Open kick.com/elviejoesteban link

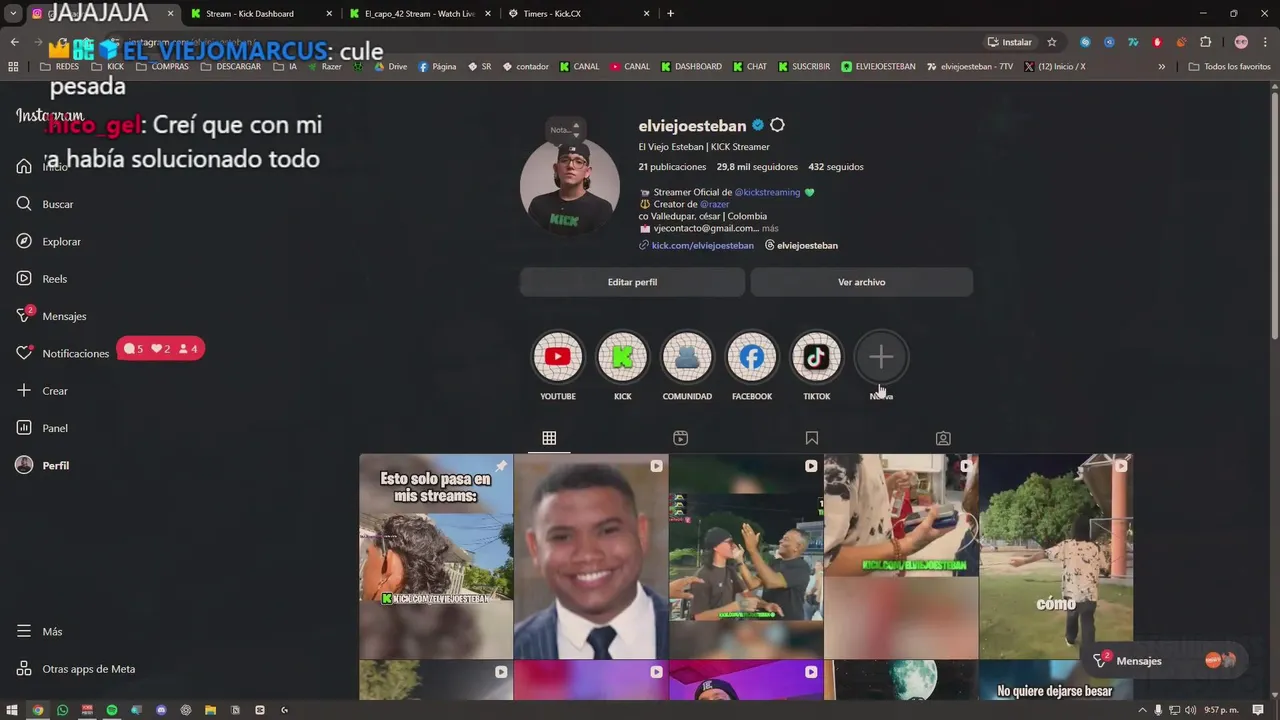coord(703,246)
